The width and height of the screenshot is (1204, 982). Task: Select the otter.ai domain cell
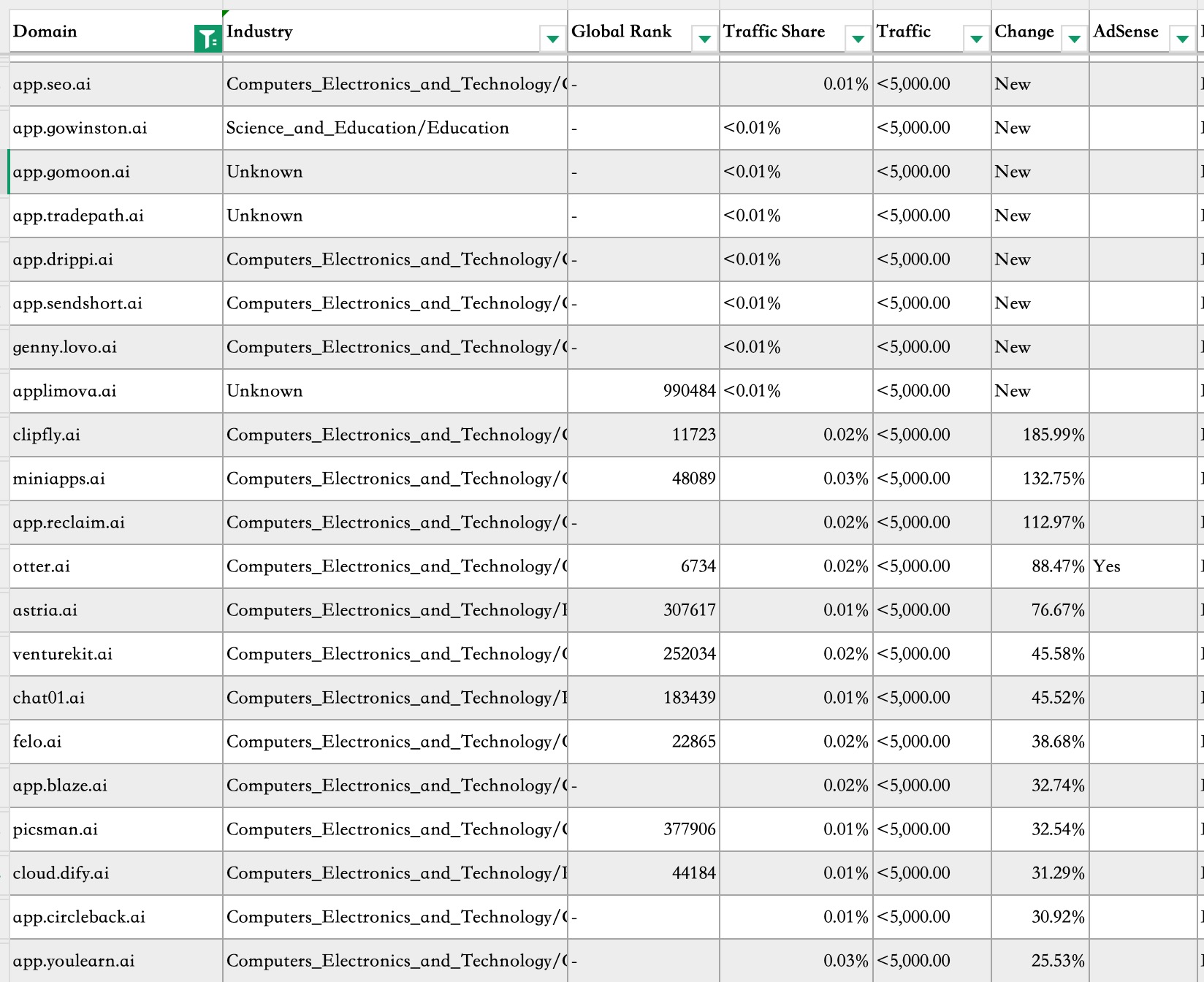point(116,566)
